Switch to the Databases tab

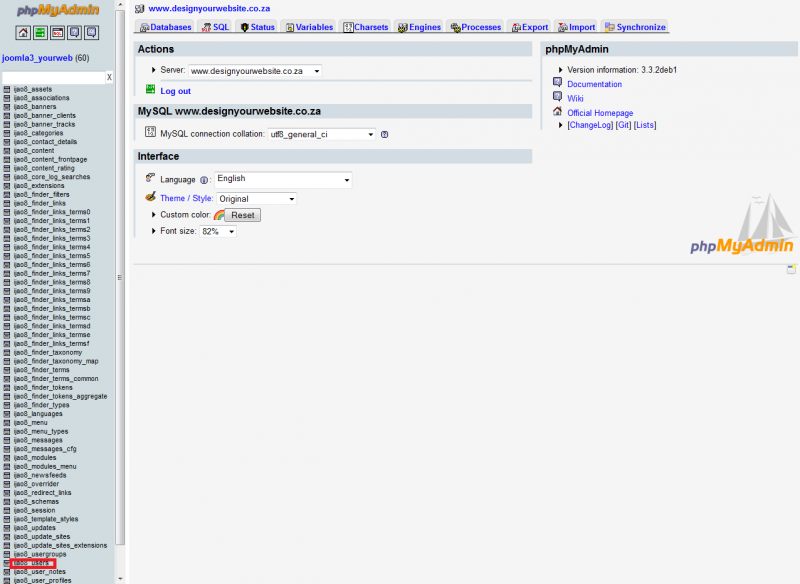[165, 27]
